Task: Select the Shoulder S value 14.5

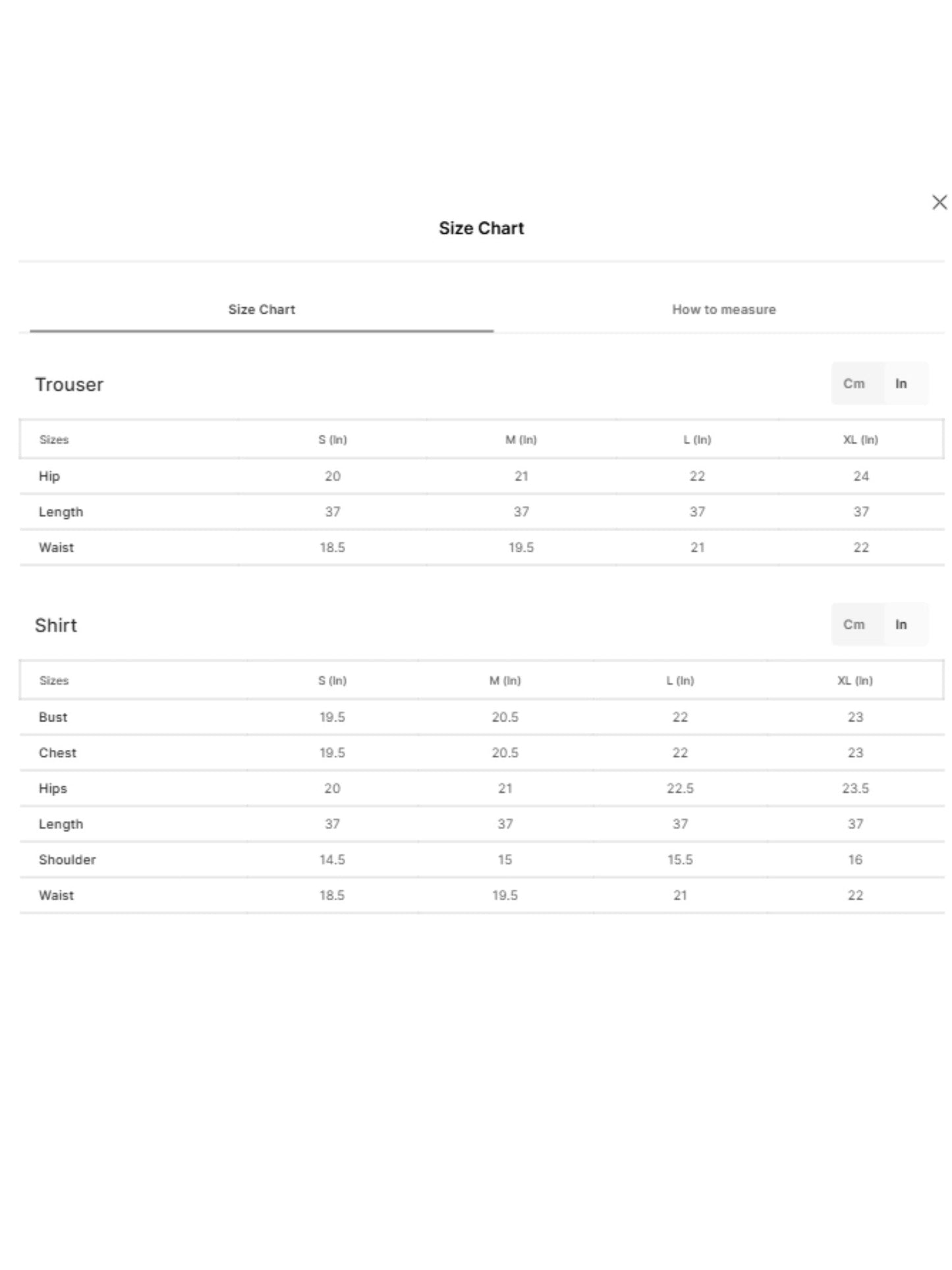Action: click(332, 859)
